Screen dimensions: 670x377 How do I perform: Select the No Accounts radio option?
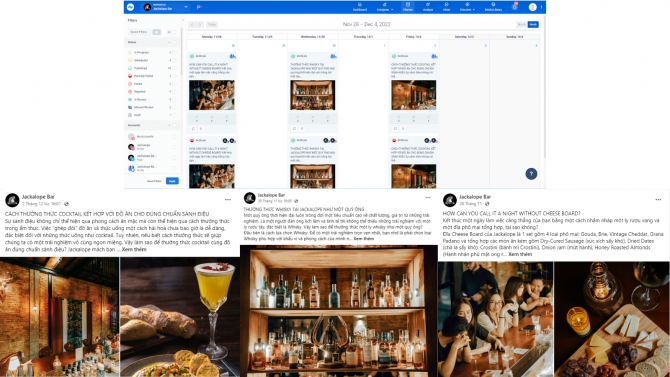click(x=174, y=136)
